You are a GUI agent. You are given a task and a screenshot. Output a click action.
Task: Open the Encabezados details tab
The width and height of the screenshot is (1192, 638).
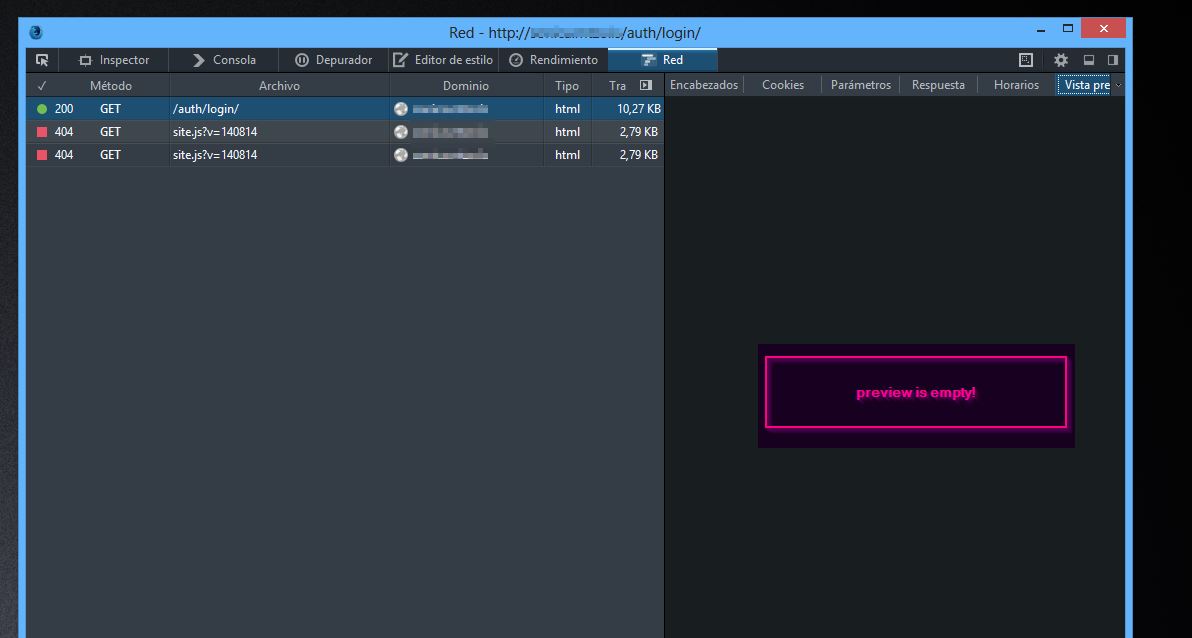pos(704,85)
